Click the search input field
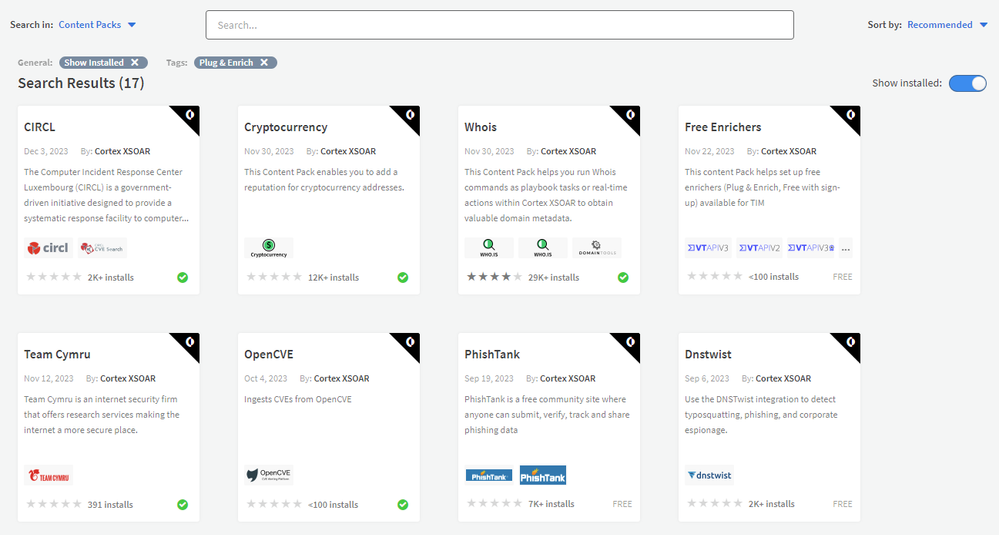The image size is (999, 535). 499,25
